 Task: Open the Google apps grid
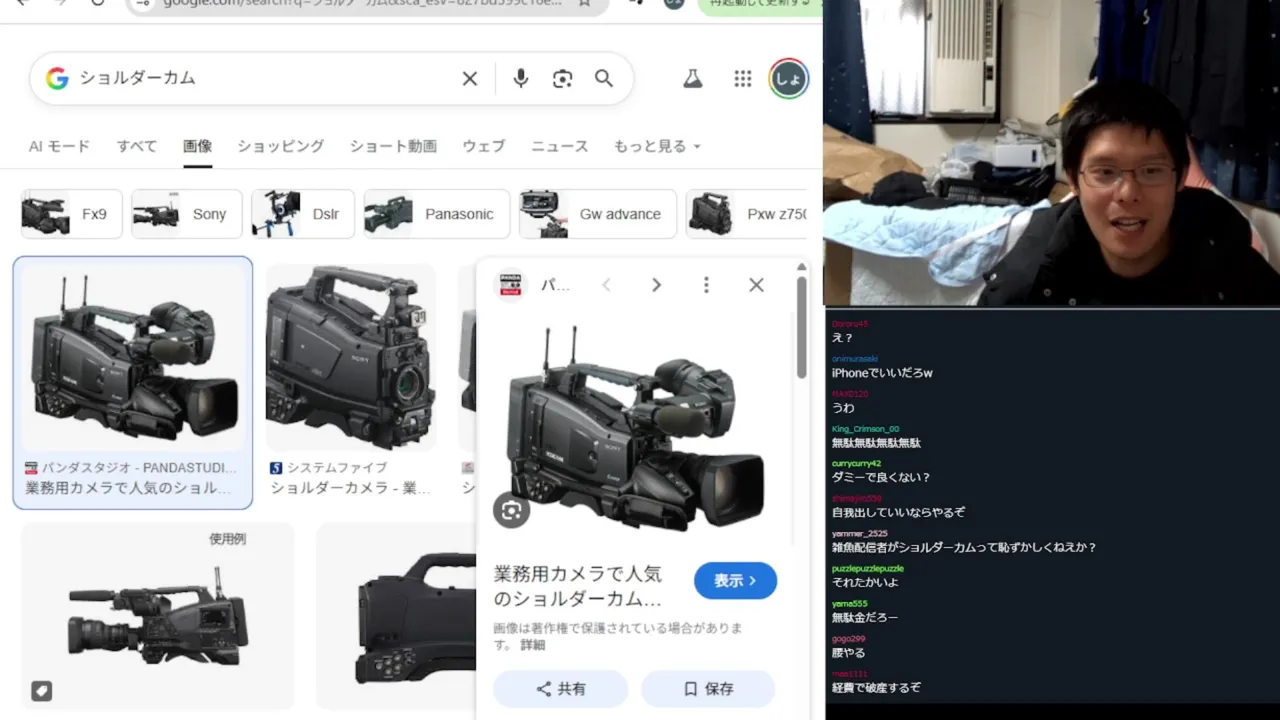pyautogui.click(x=742, y=79)
